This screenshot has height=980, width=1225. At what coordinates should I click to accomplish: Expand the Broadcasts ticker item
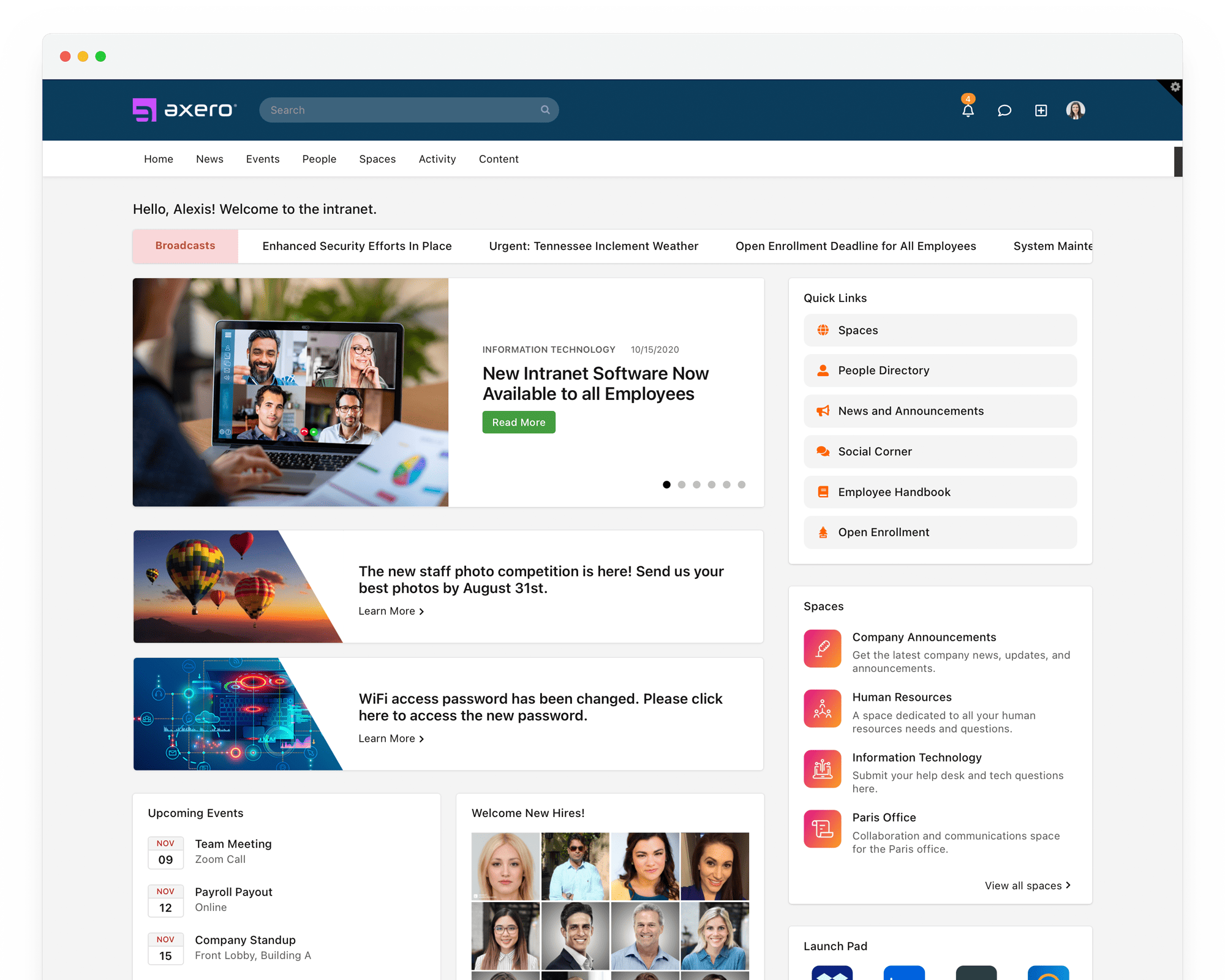[x=185, y=245]
